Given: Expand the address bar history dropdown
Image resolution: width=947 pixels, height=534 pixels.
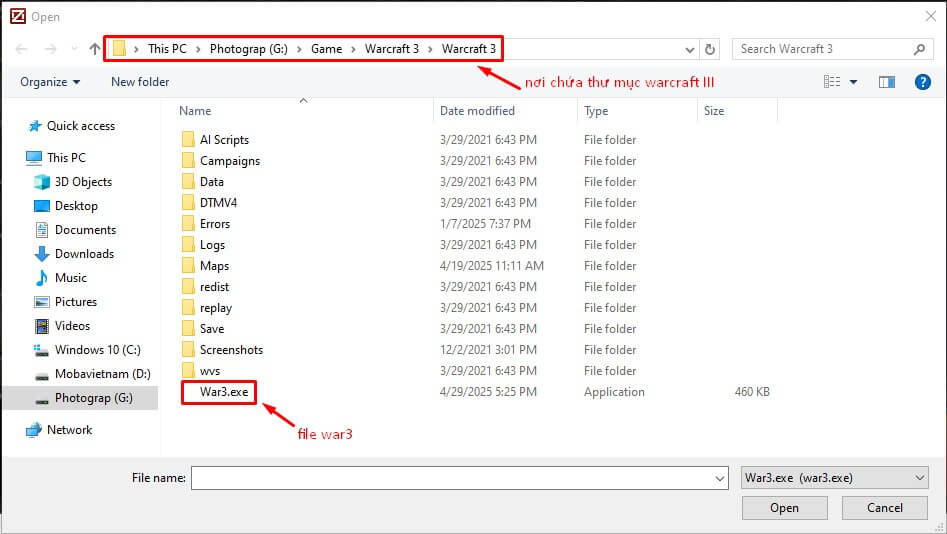Looking at the screenshot, I should click(690, 50).
